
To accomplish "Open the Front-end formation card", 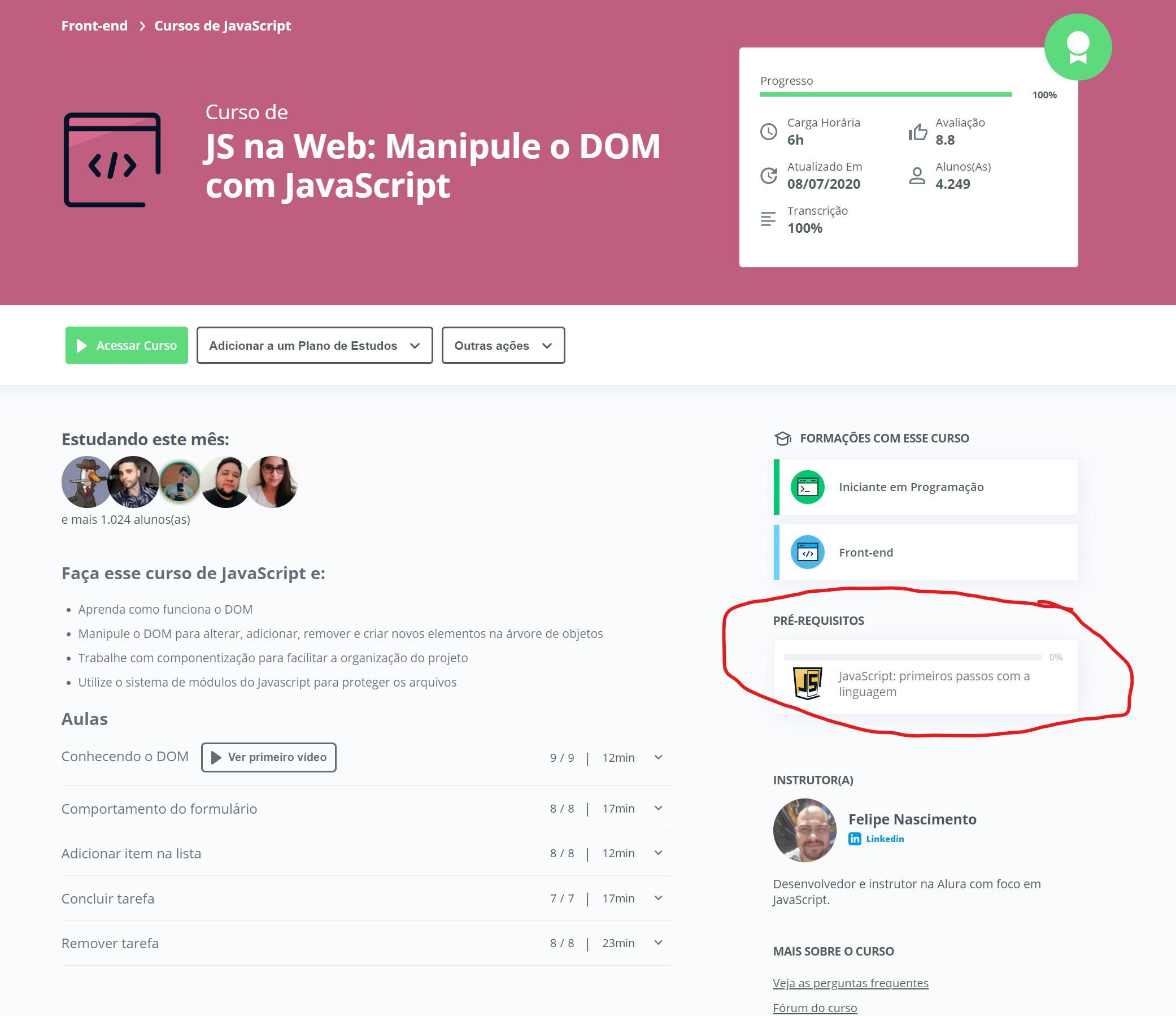I will tap(926, 553).
